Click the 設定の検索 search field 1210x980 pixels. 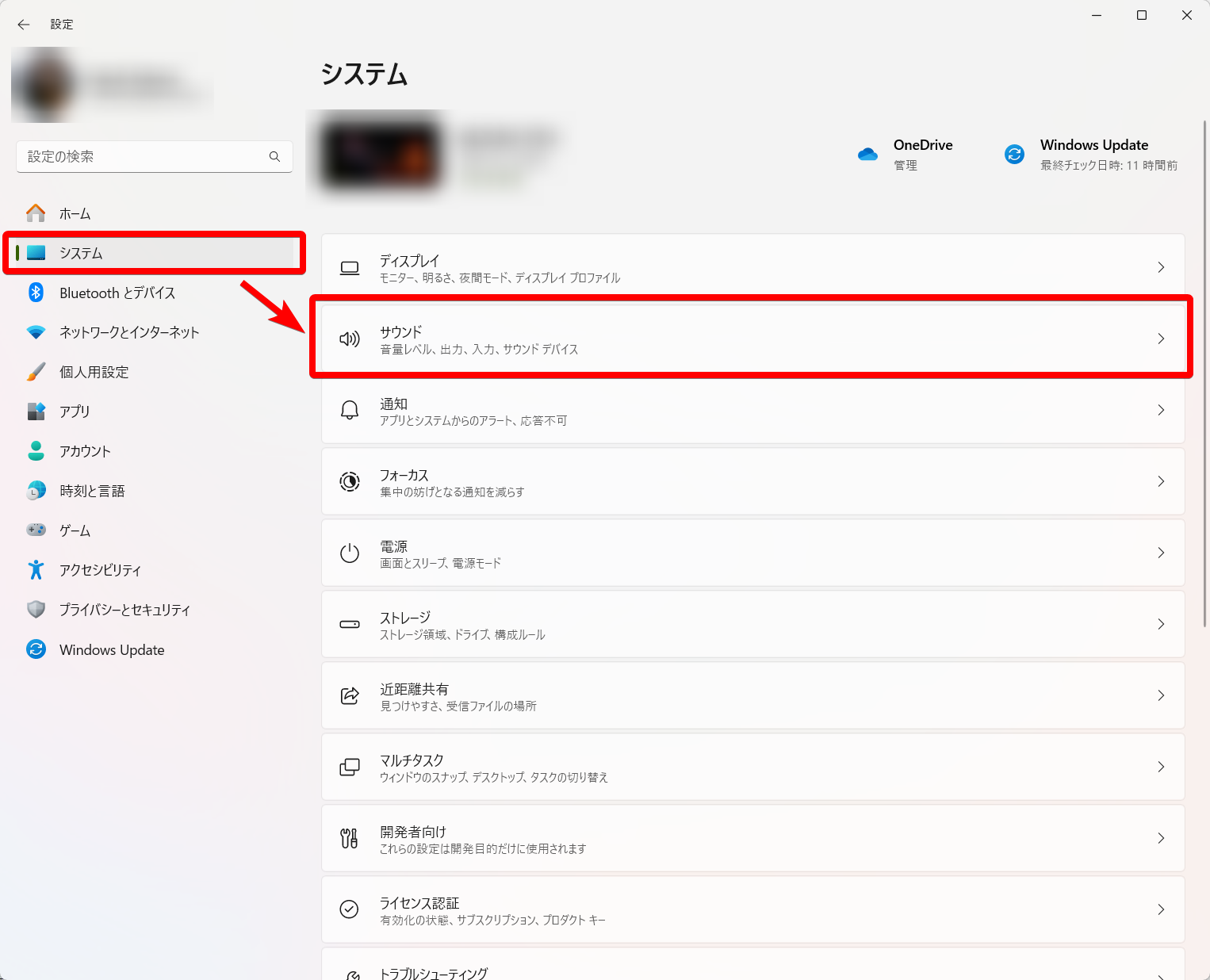tap(155, 157)
